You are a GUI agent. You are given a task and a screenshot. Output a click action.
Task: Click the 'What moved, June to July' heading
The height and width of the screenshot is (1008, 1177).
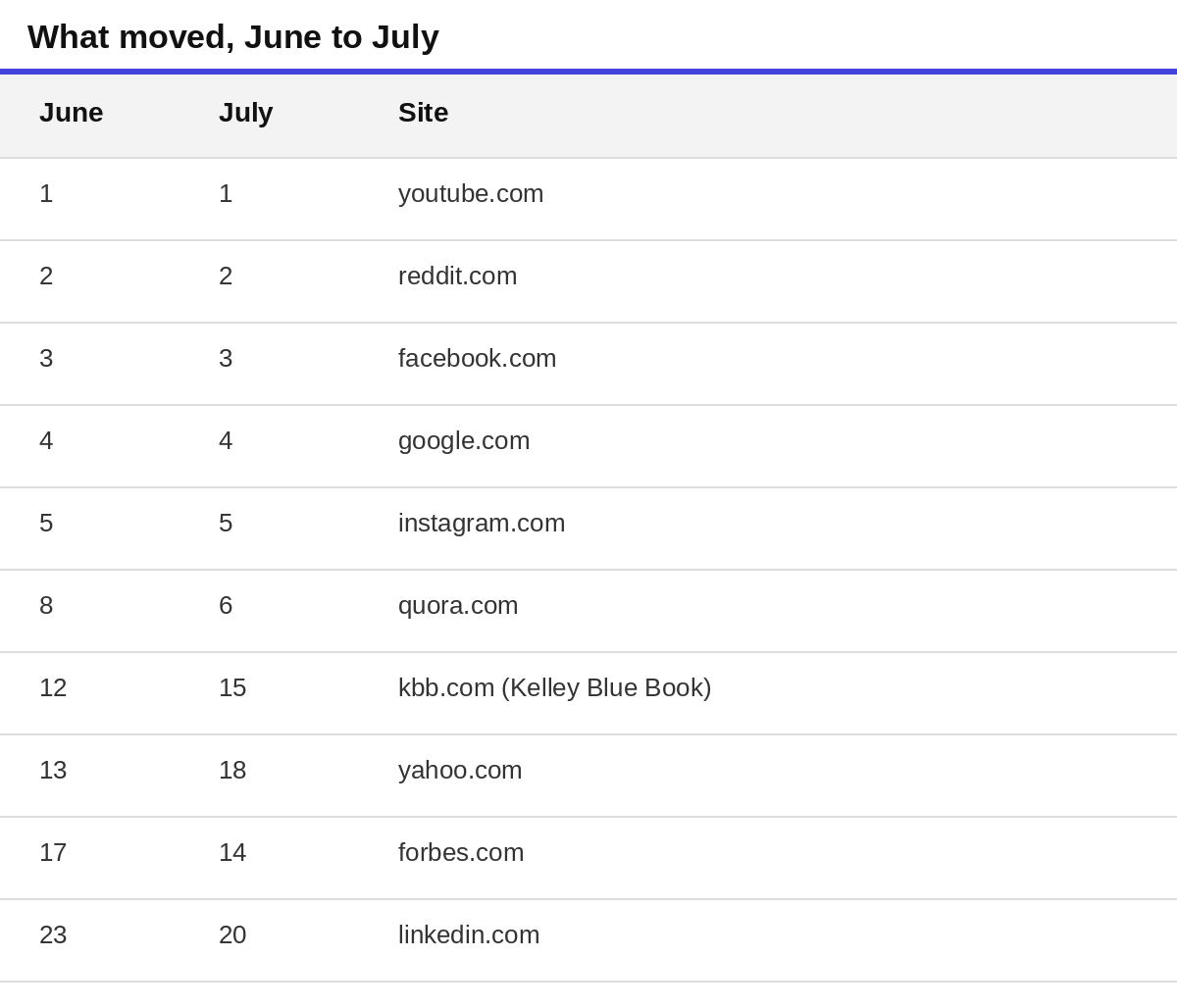pyautogui.click(x=233, y=37)
